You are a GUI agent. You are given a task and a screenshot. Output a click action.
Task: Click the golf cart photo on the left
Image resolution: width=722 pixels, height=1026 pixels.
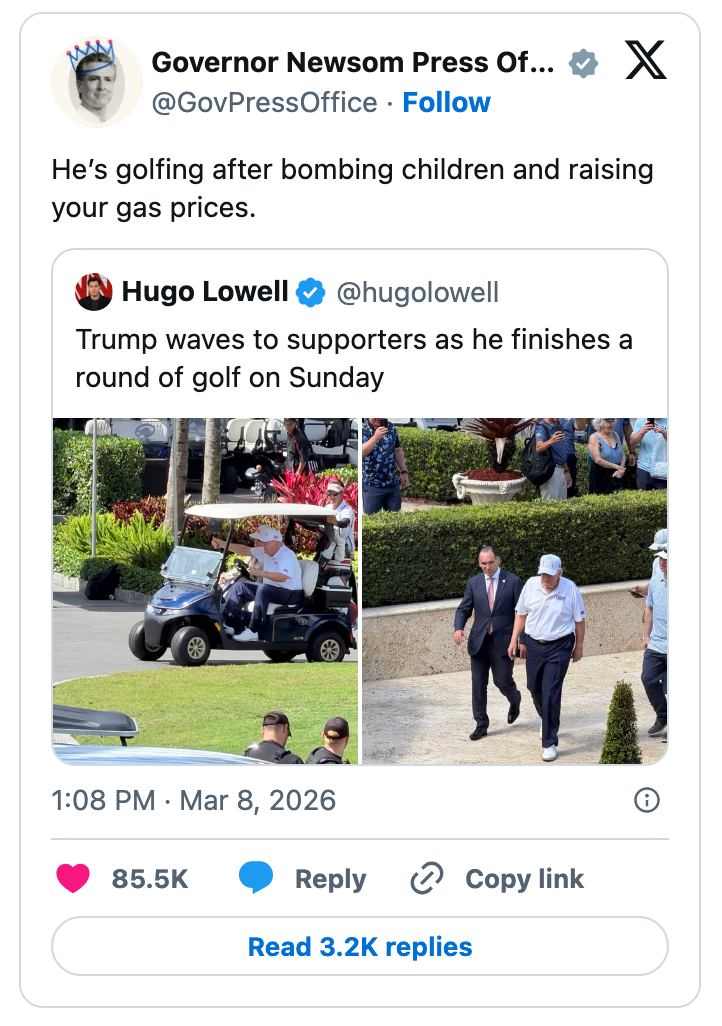205,587
